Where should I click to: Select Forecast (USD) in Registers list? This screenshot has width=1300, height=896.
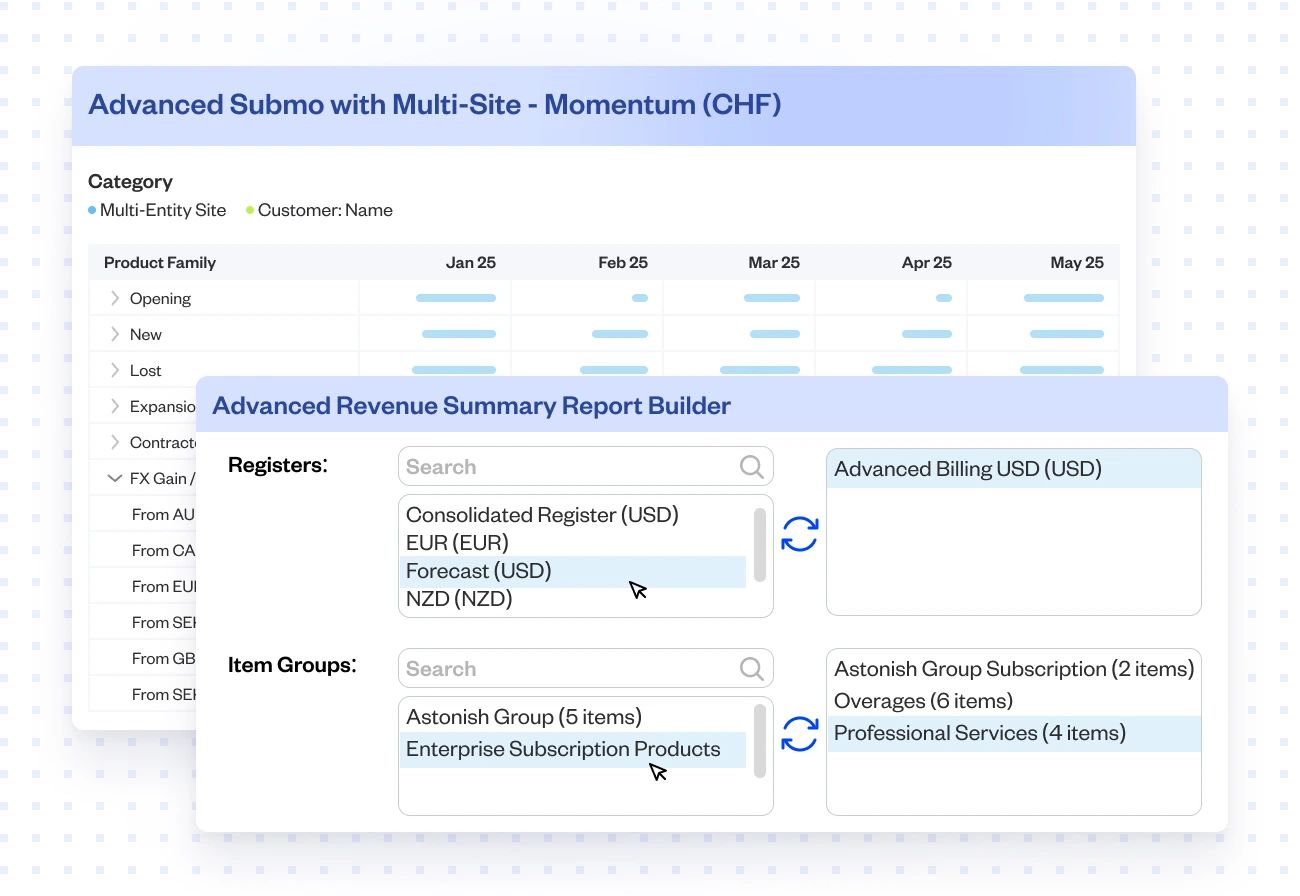478,571
